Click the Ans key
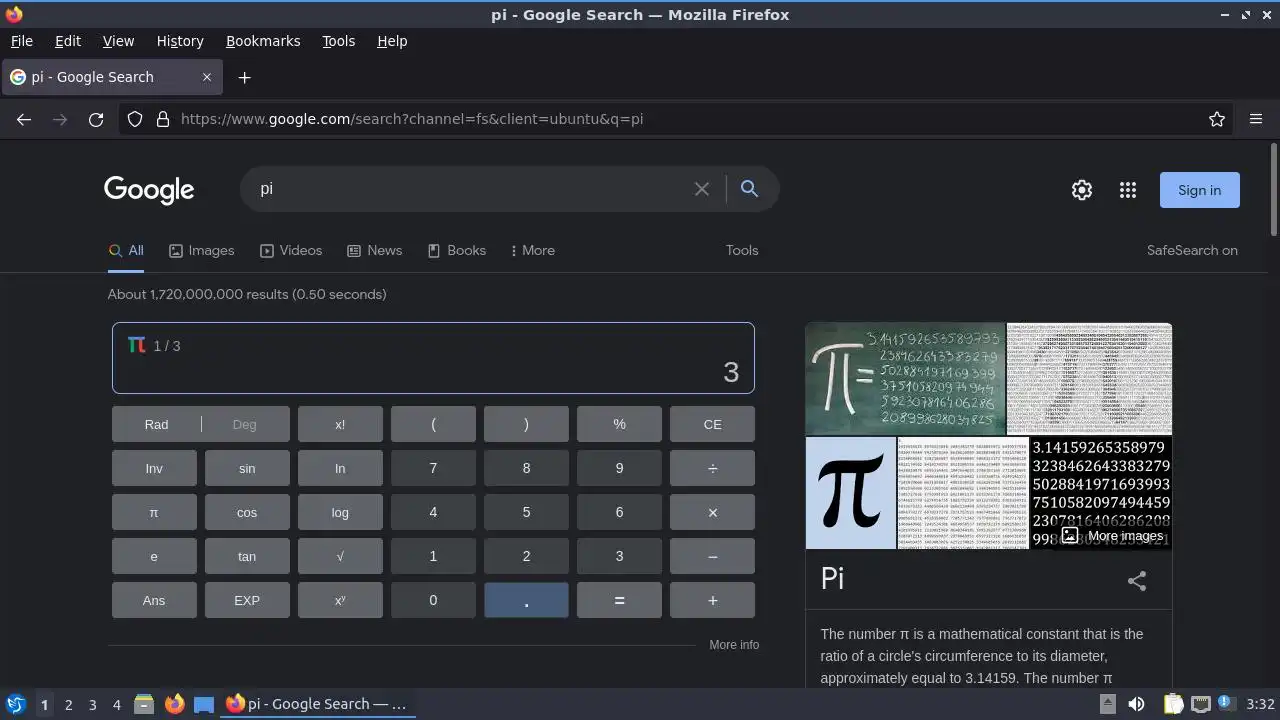This screenshot has height=720, width=1280. point(154,600)
